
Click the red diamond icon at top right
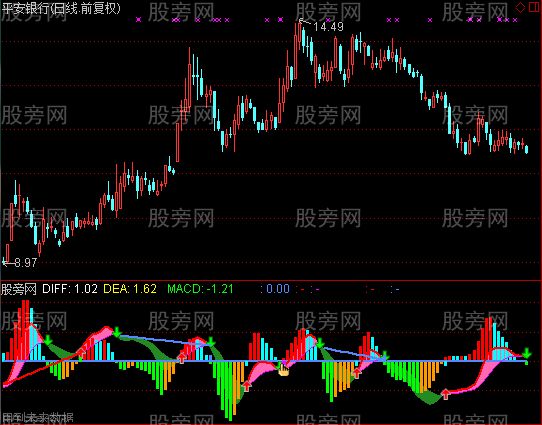pyautogui.click(x=520, y=8)
